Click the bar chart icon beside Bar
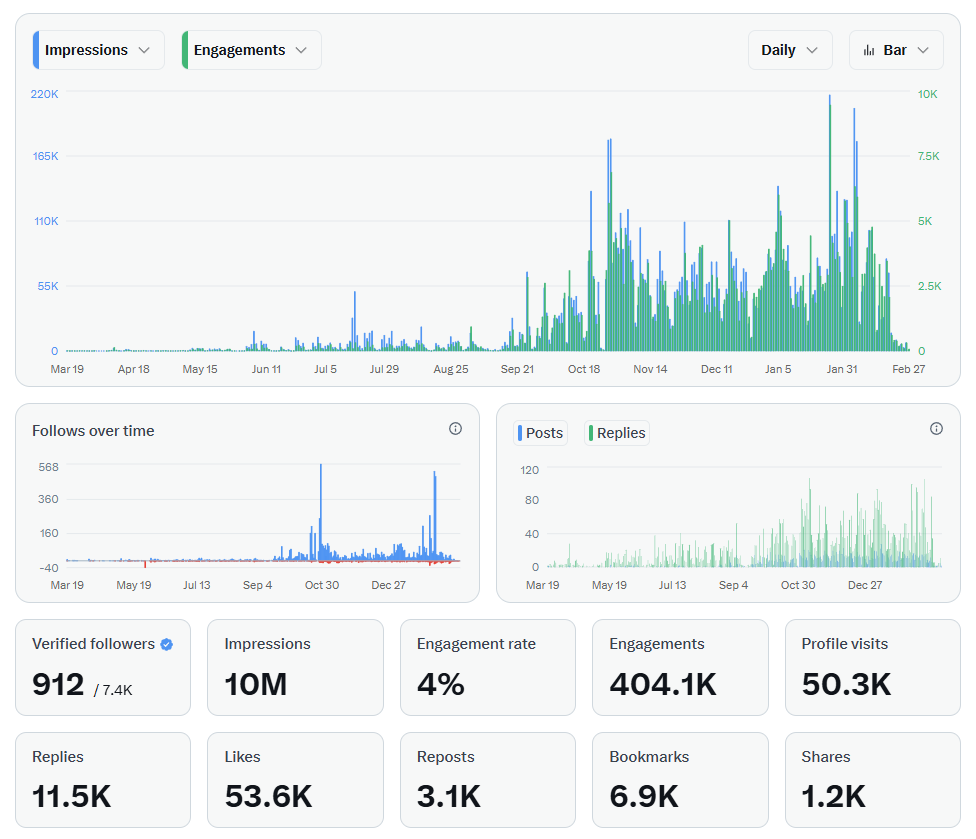Viewport: 976px width, 839px height. coord(869,50)
